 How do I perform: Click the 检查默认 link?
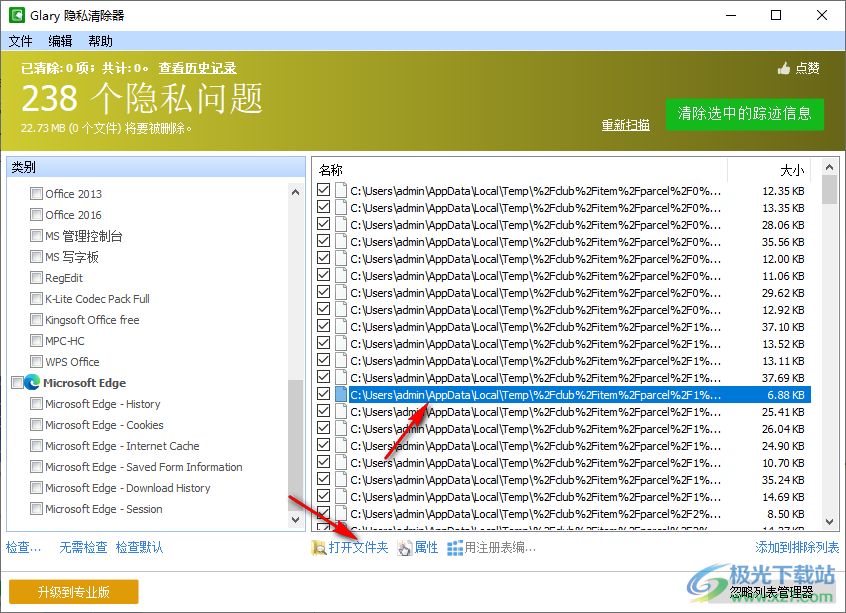pos(139,548)
